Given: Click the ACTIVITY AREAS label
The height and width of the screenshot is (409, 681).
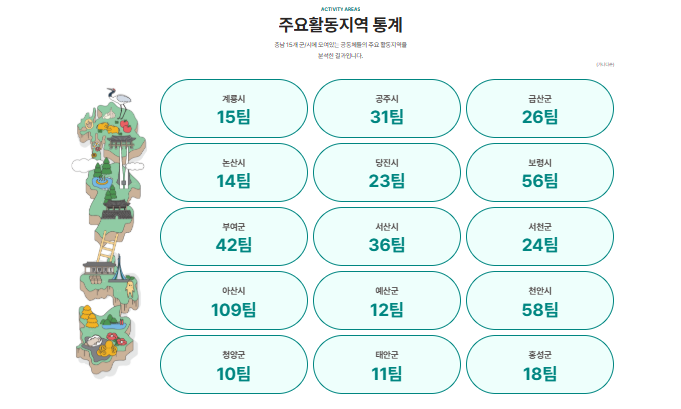Looking at the screenshot, I should coord(340,8).
